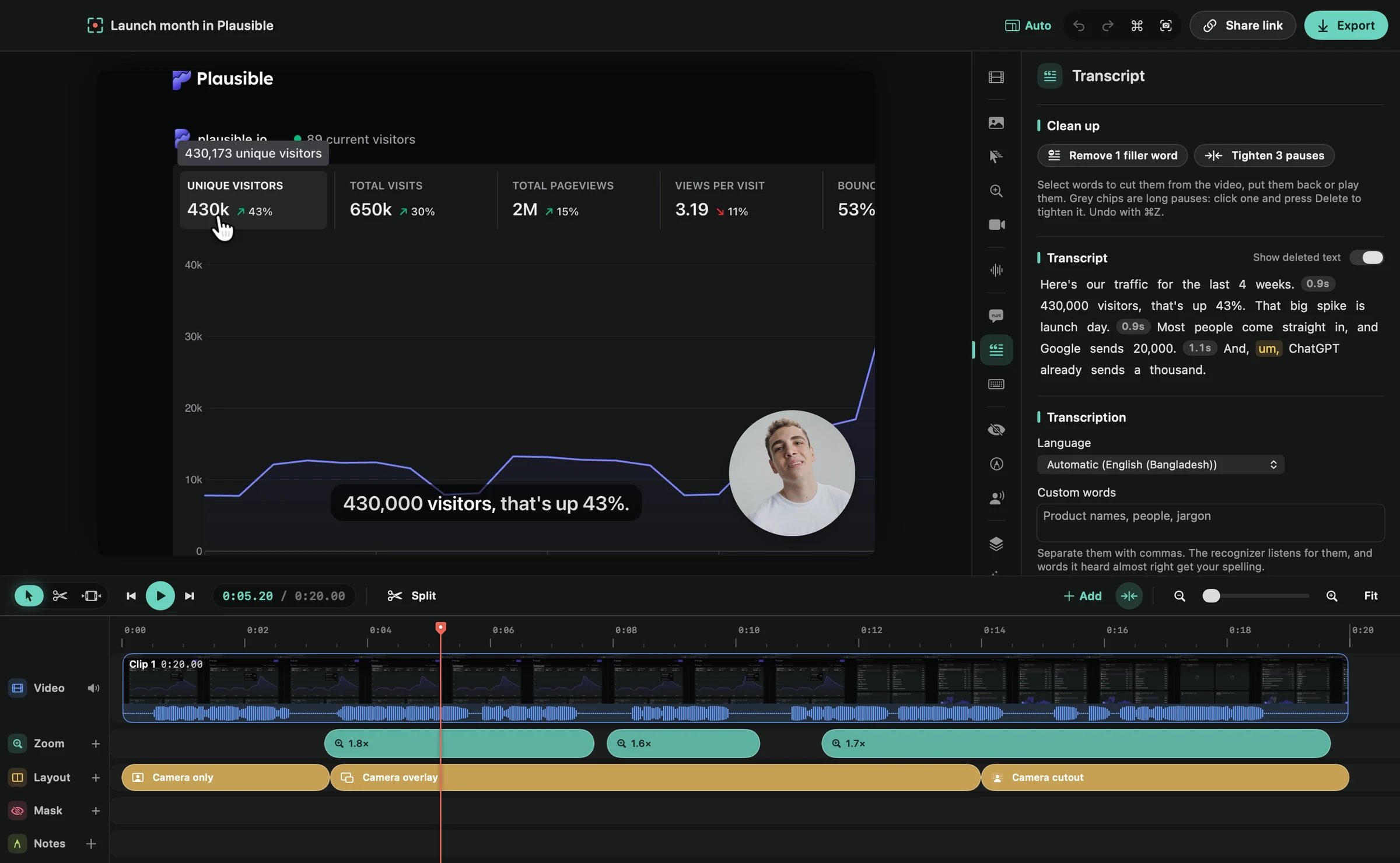Click the undo arrow

1079,26
